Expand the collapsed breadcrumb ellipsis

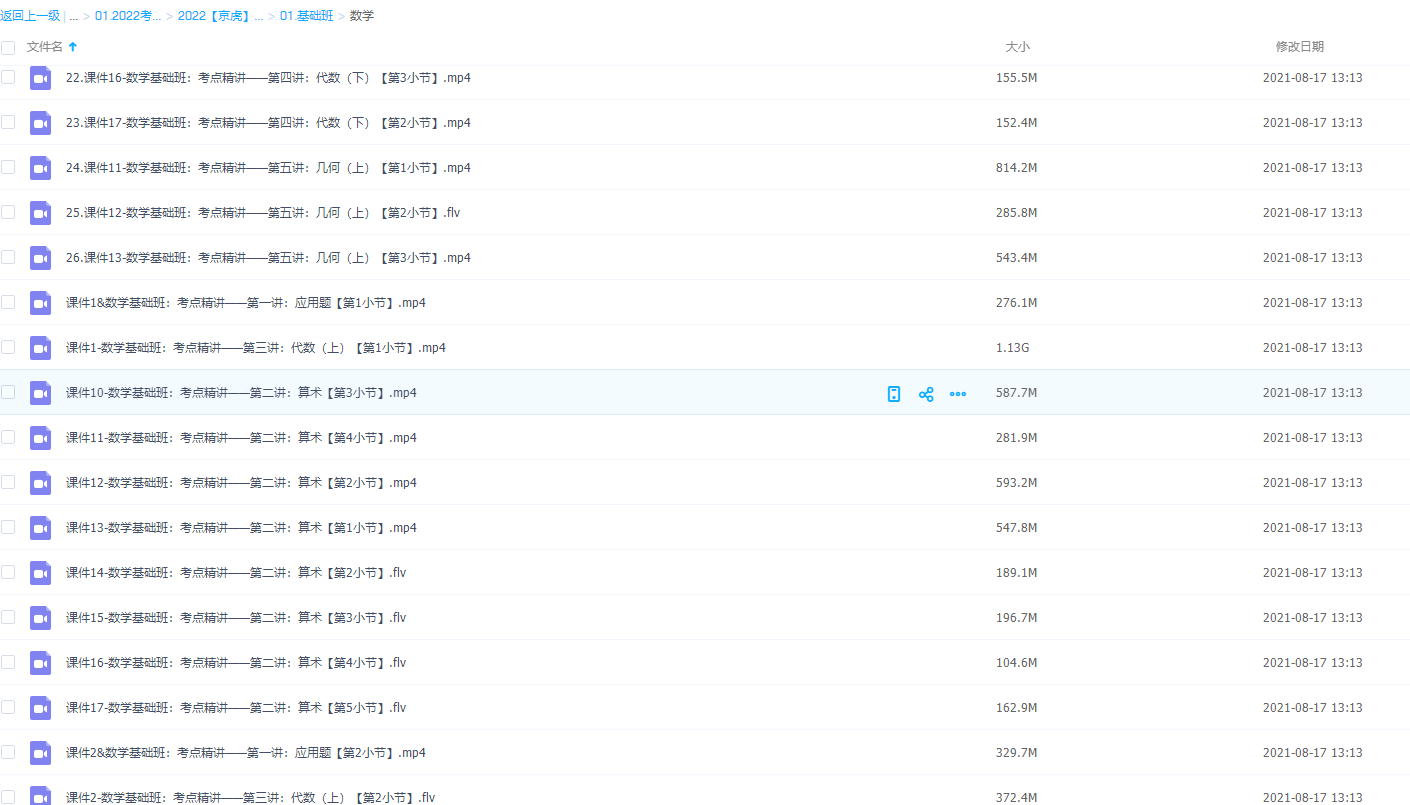point(74,16)
